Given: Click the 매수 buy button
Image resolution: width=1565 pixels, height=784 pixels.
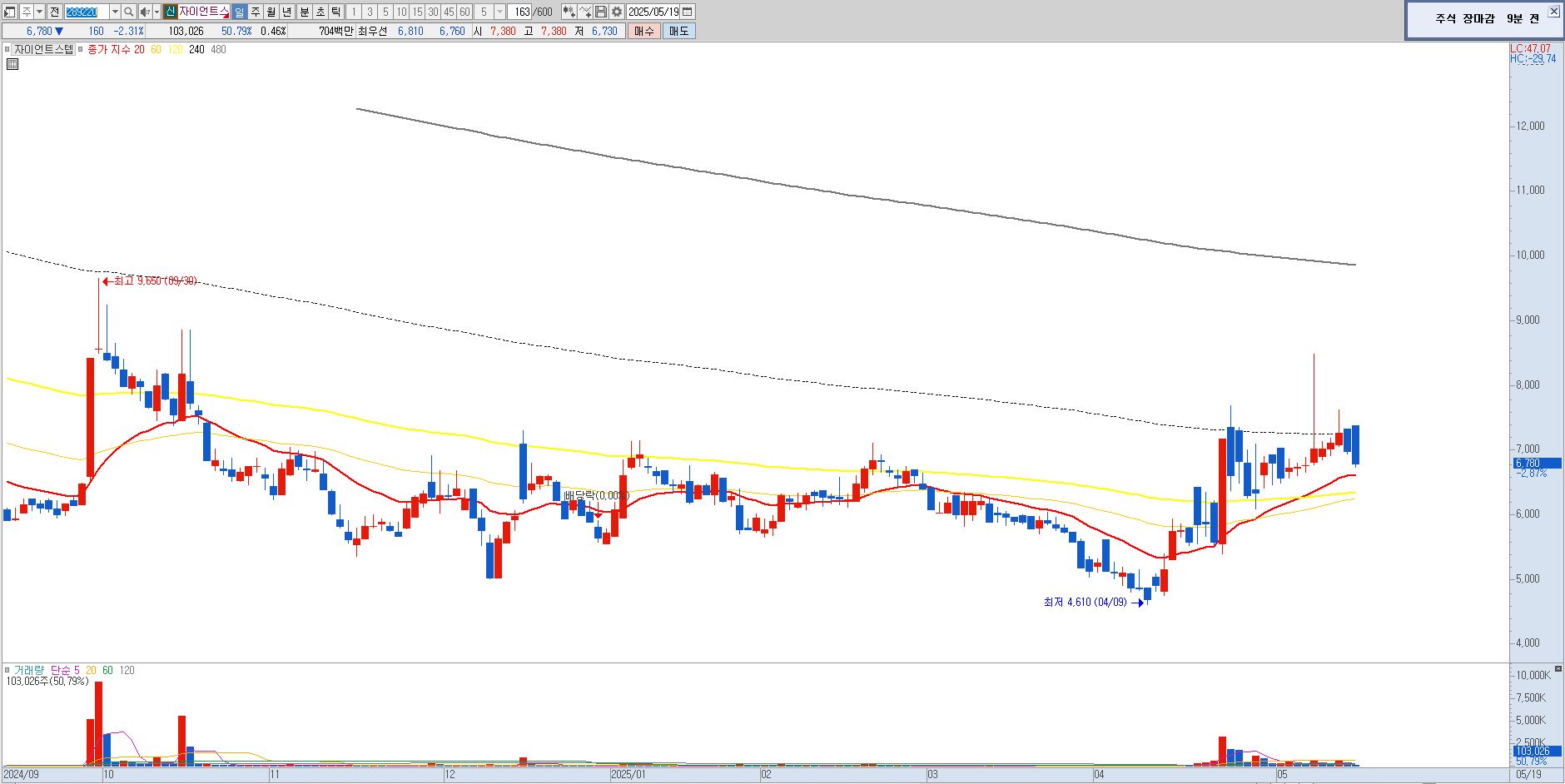Looking at the screenshot, I should coord(643,31).
